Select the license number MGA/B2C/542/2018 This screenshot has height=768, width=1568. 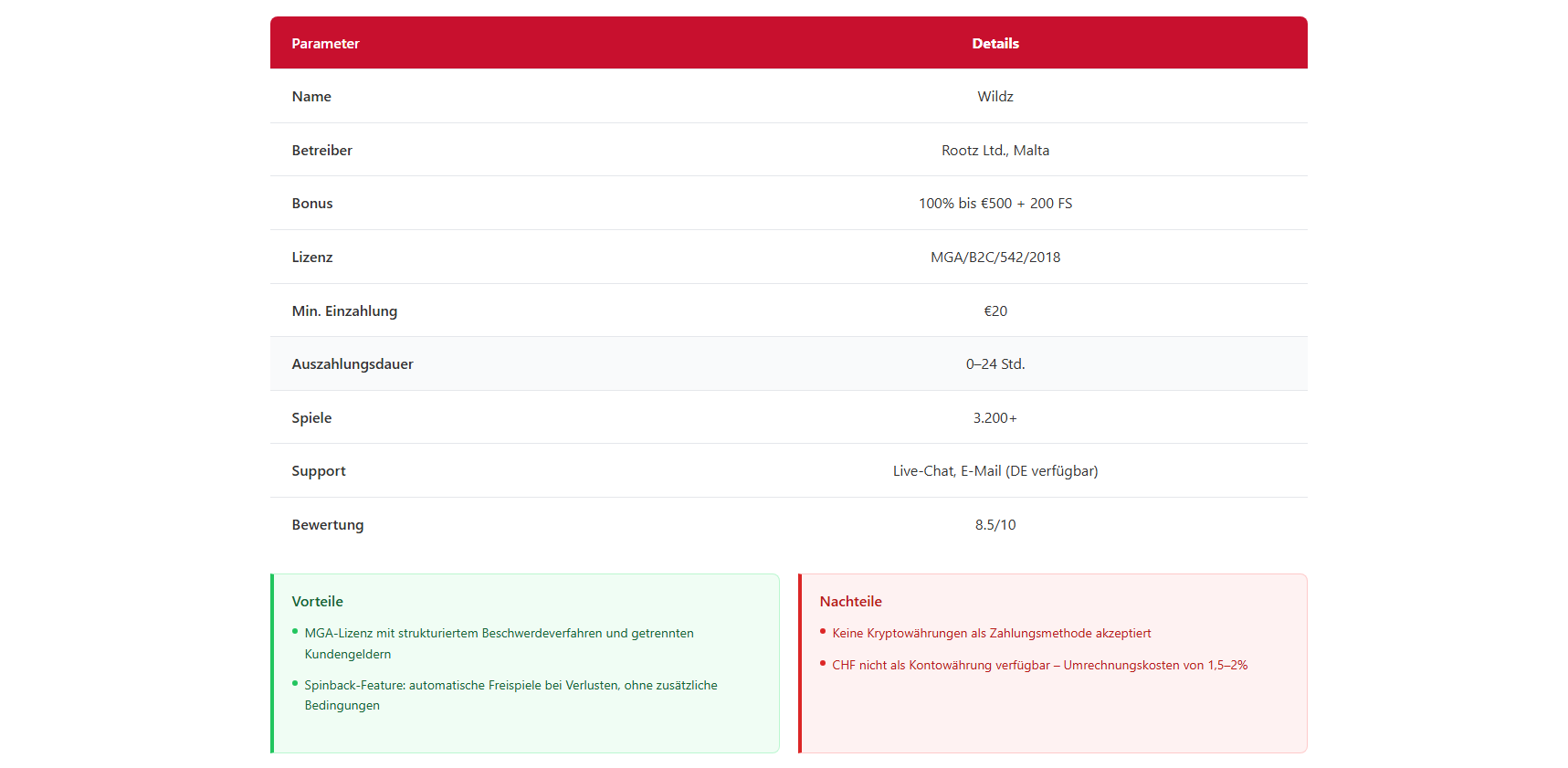(x=994, y=258)
